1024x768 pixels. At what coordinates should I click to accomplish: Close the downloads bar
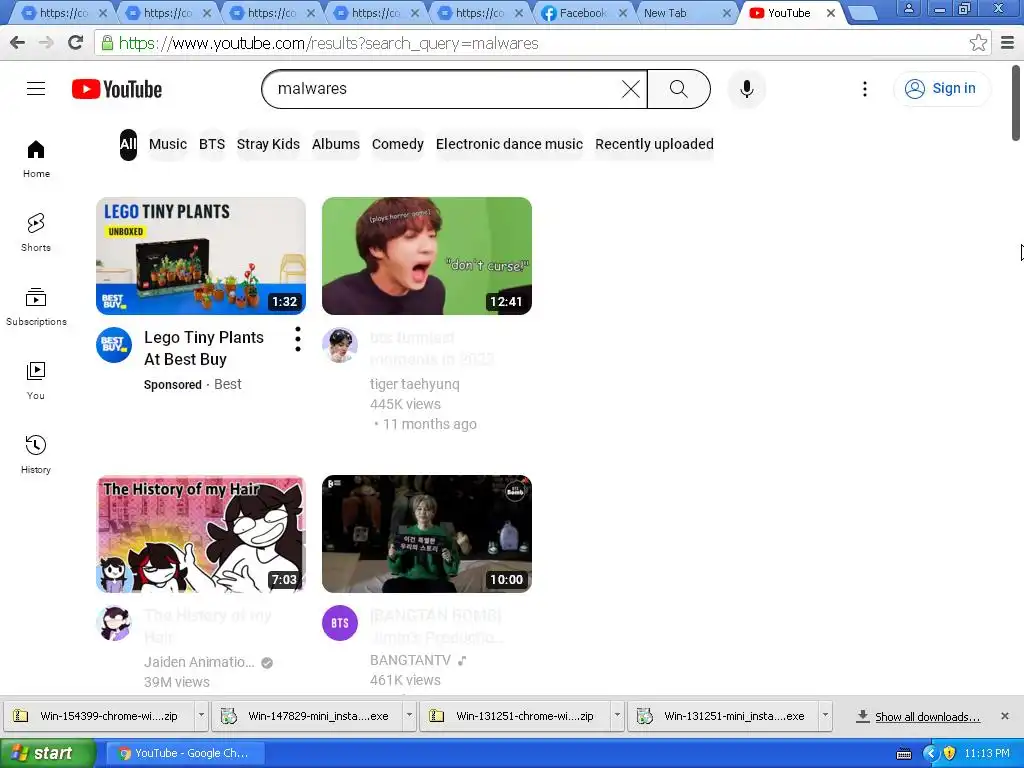pos(1005,716)
